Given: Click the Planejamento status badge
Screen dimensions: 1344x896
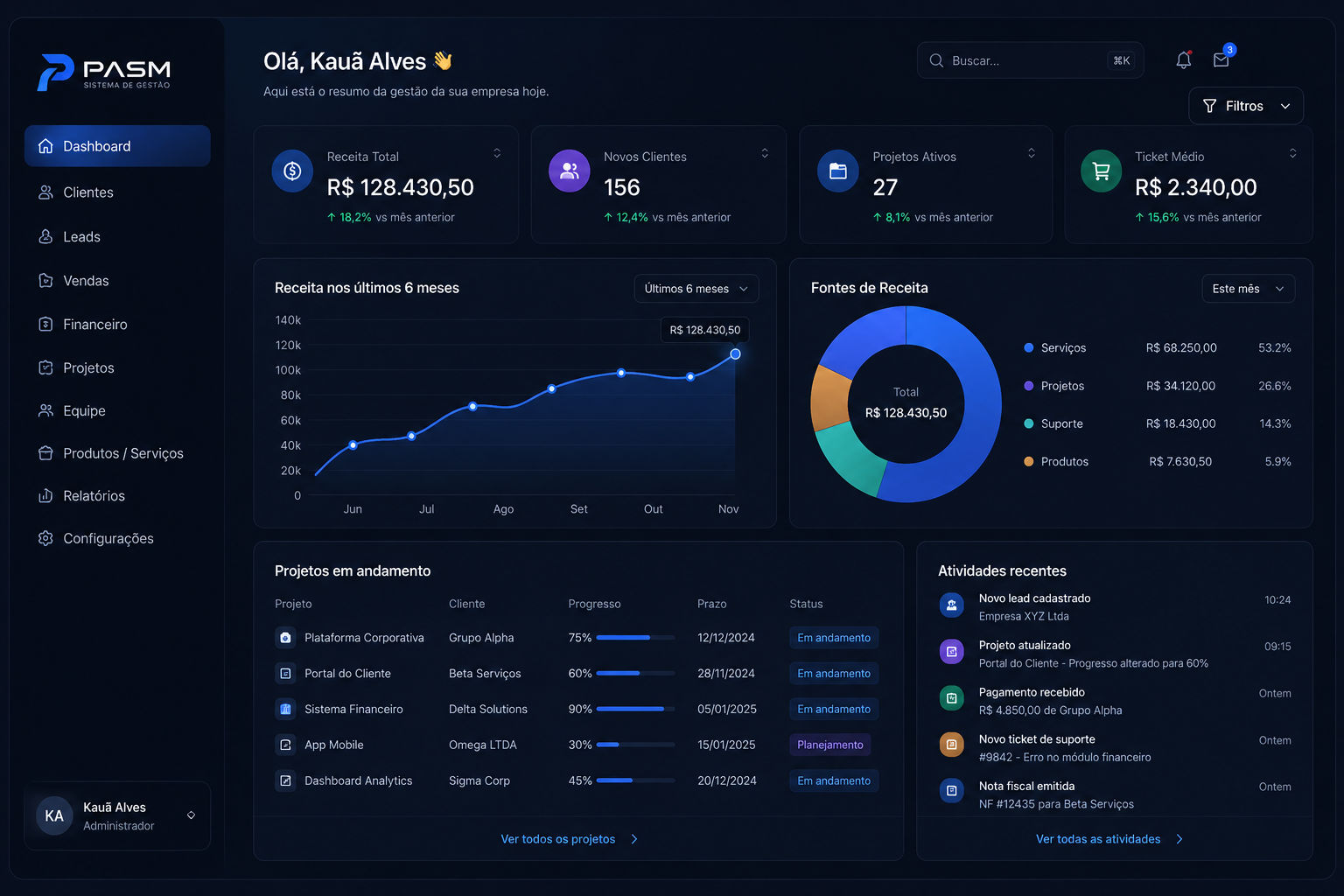Looking at the screenshot, I should coord(829,745).
